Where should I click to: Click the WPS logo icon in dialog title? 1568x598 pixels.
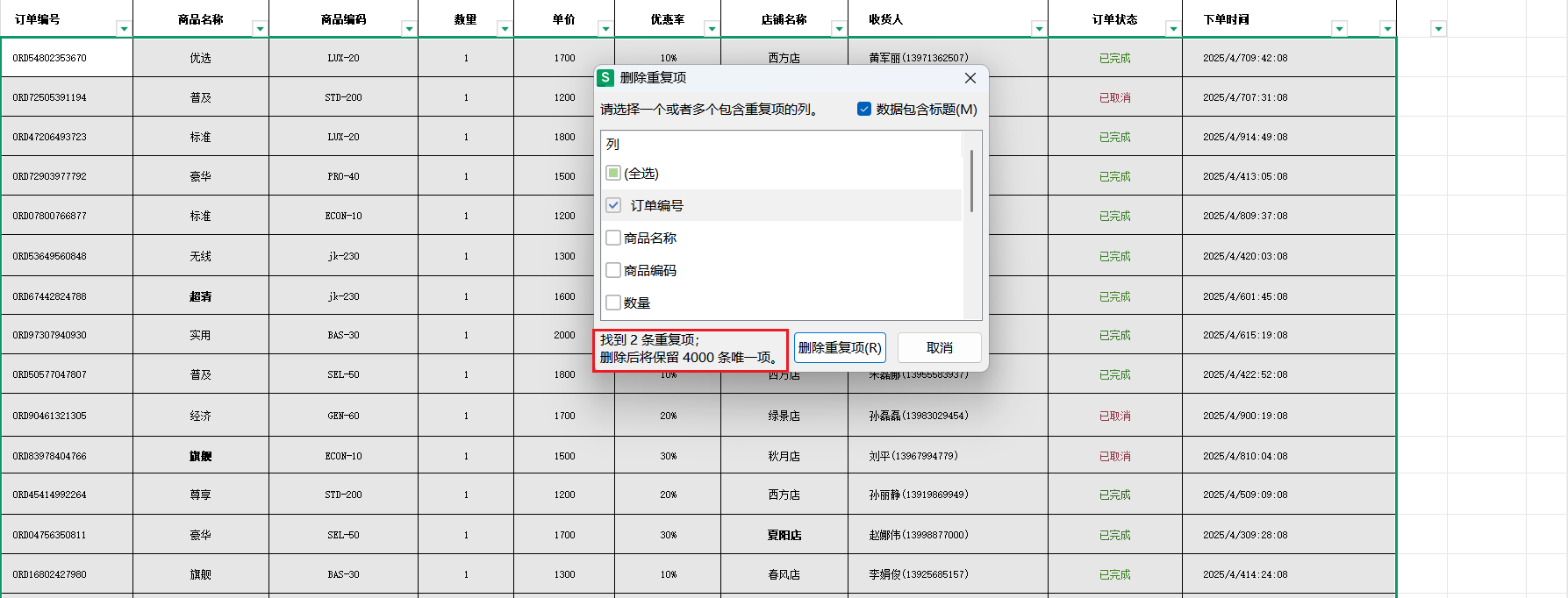point(605,78)
